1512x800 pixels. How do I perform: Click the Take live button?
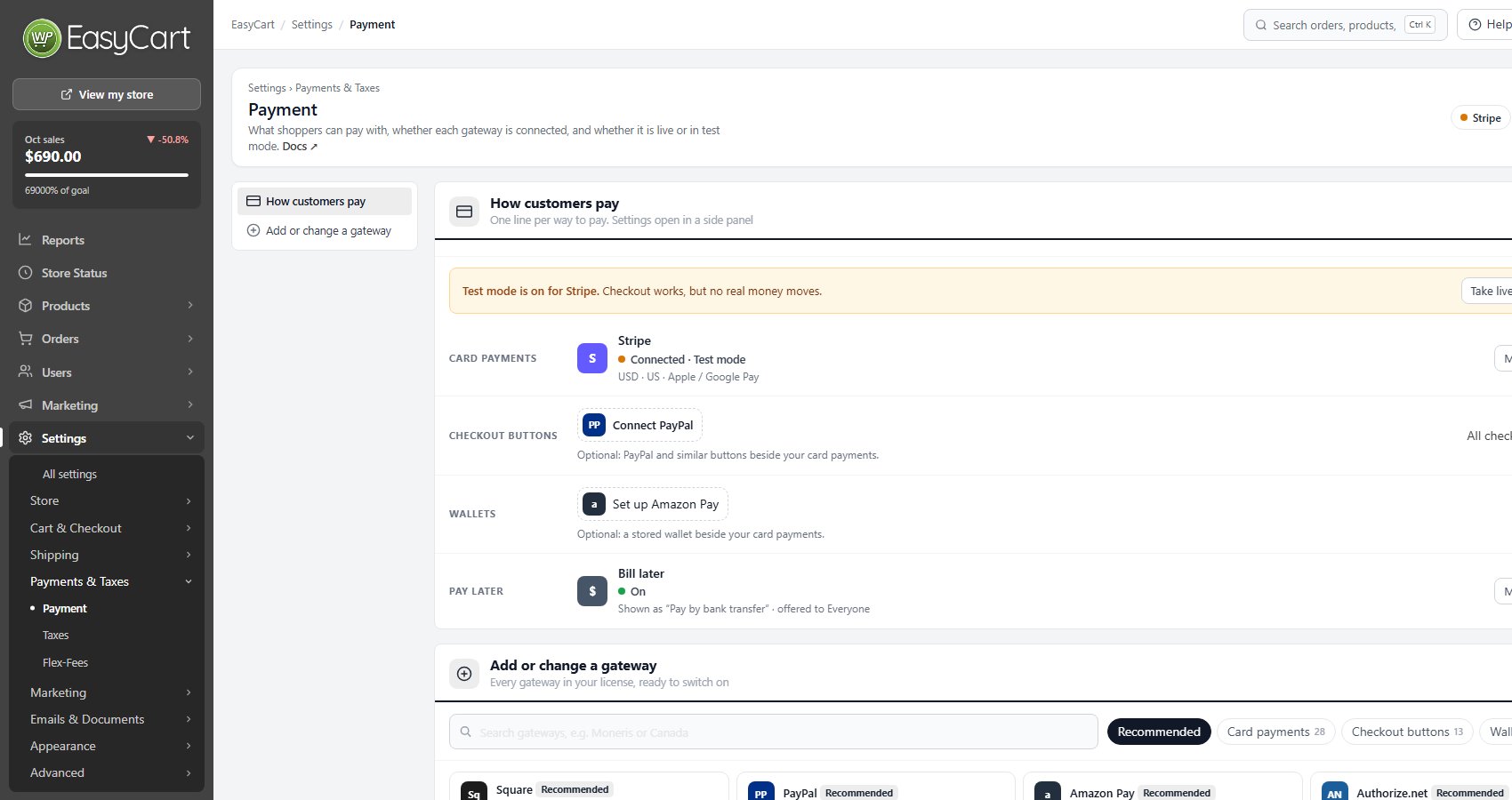click(1487, 291)
